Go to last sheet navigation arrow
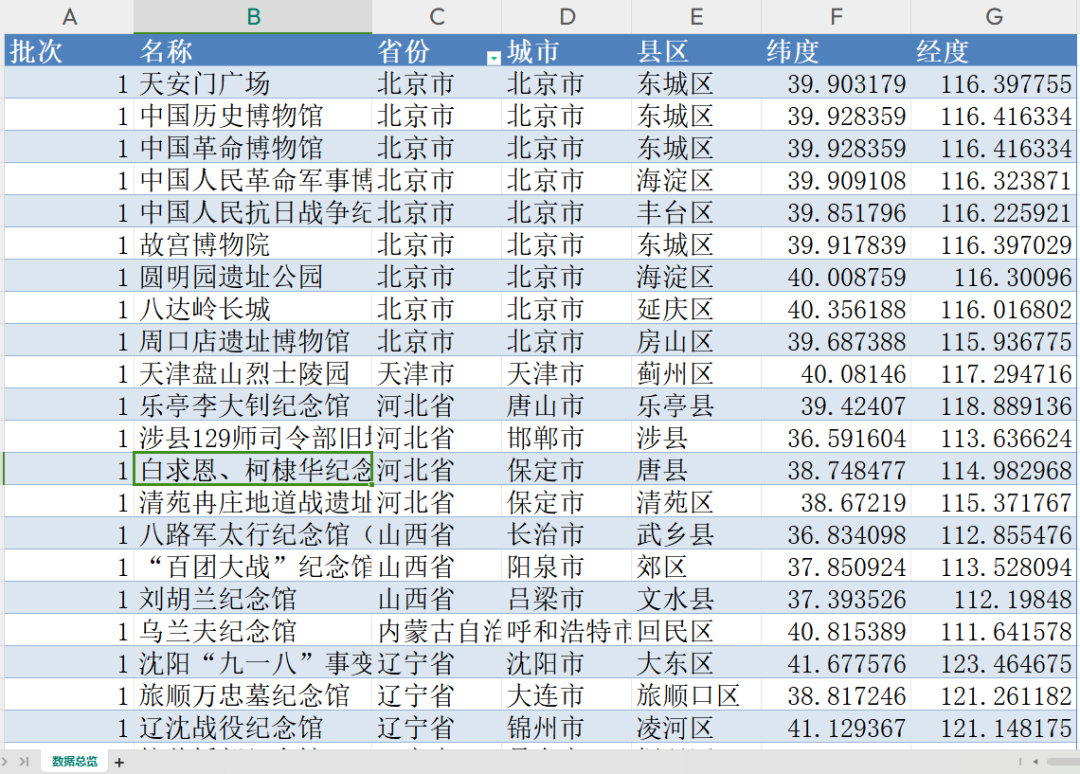The height and width of the screenshot is (774, 1080). pyautogui.click(x=24, y=762)
